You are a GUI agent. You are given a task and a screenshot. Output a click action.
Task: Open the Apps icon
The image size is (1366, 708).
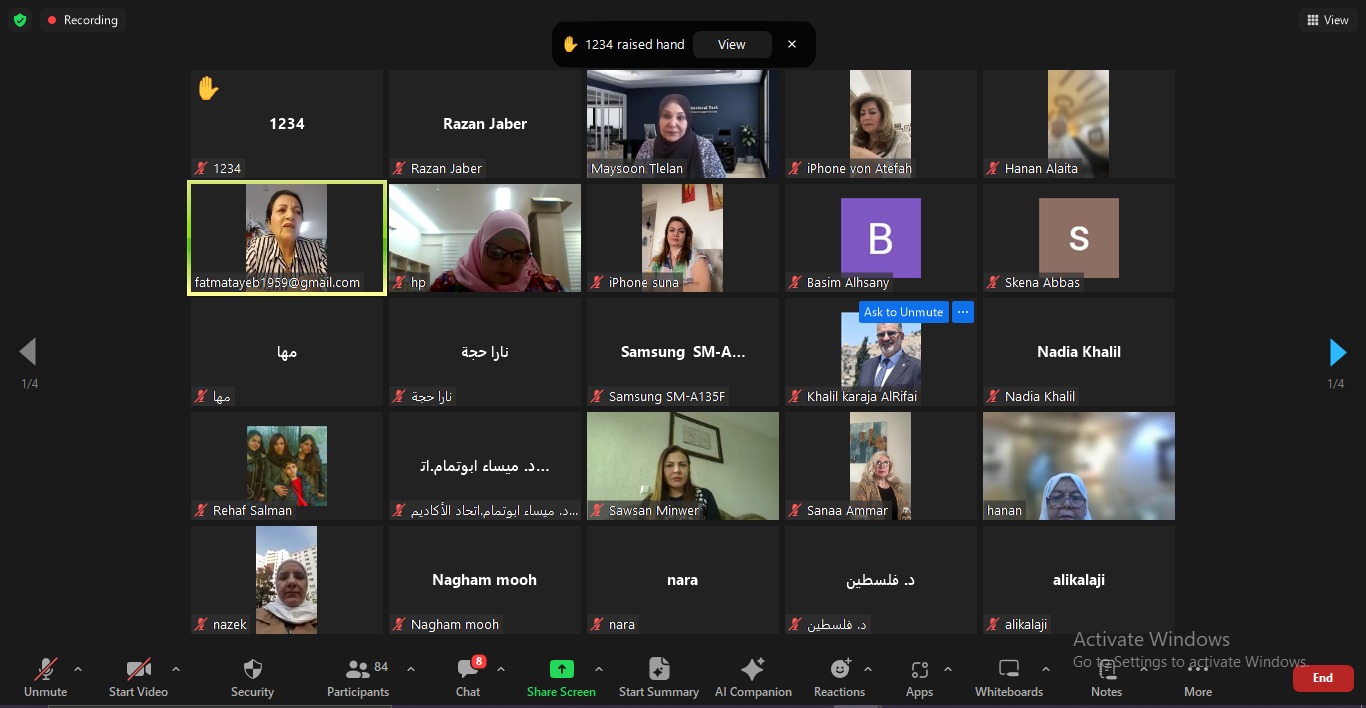click(919, 669)
